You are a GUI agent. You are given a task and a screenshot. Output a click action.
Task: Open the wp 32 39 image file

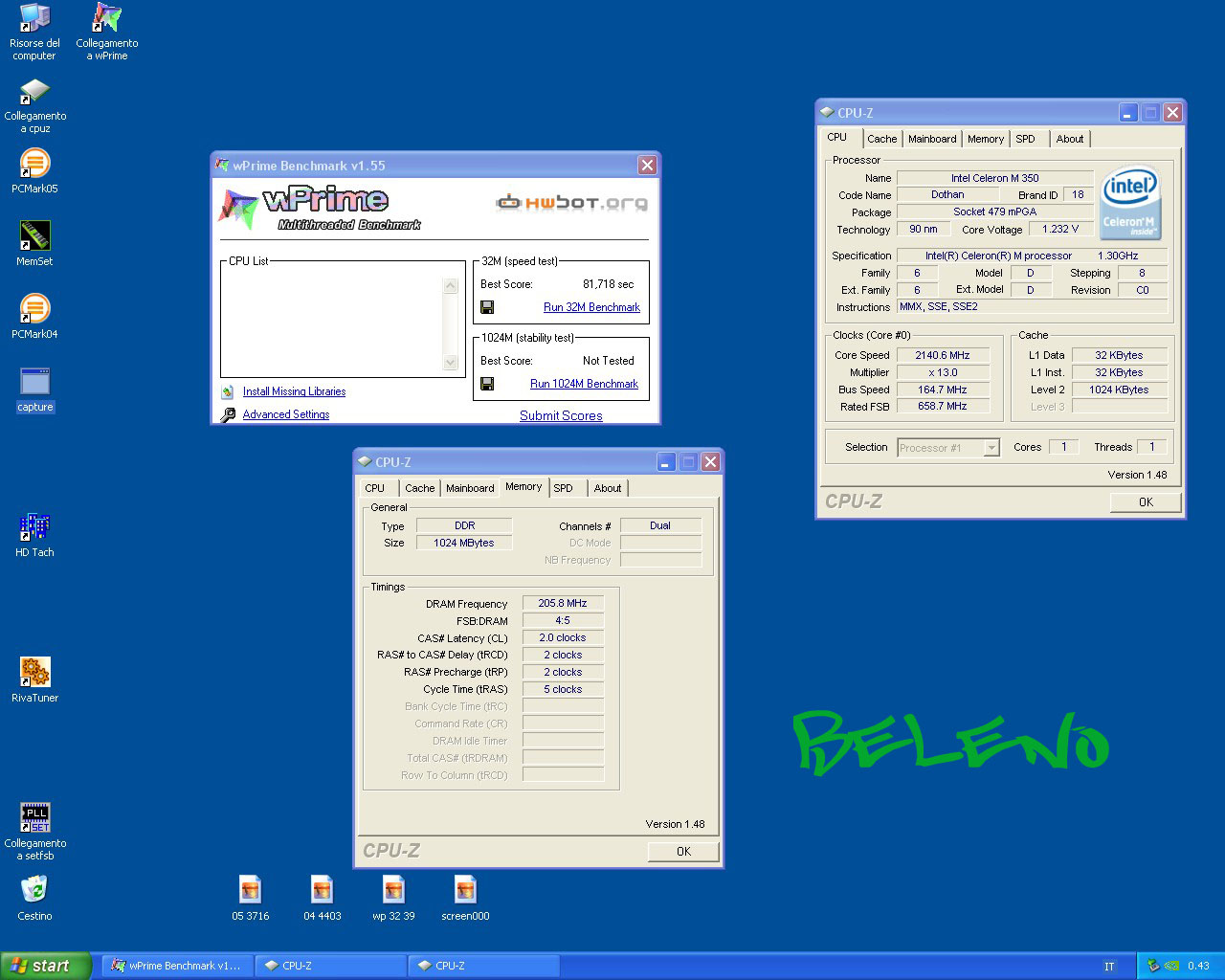click(393, 898)
